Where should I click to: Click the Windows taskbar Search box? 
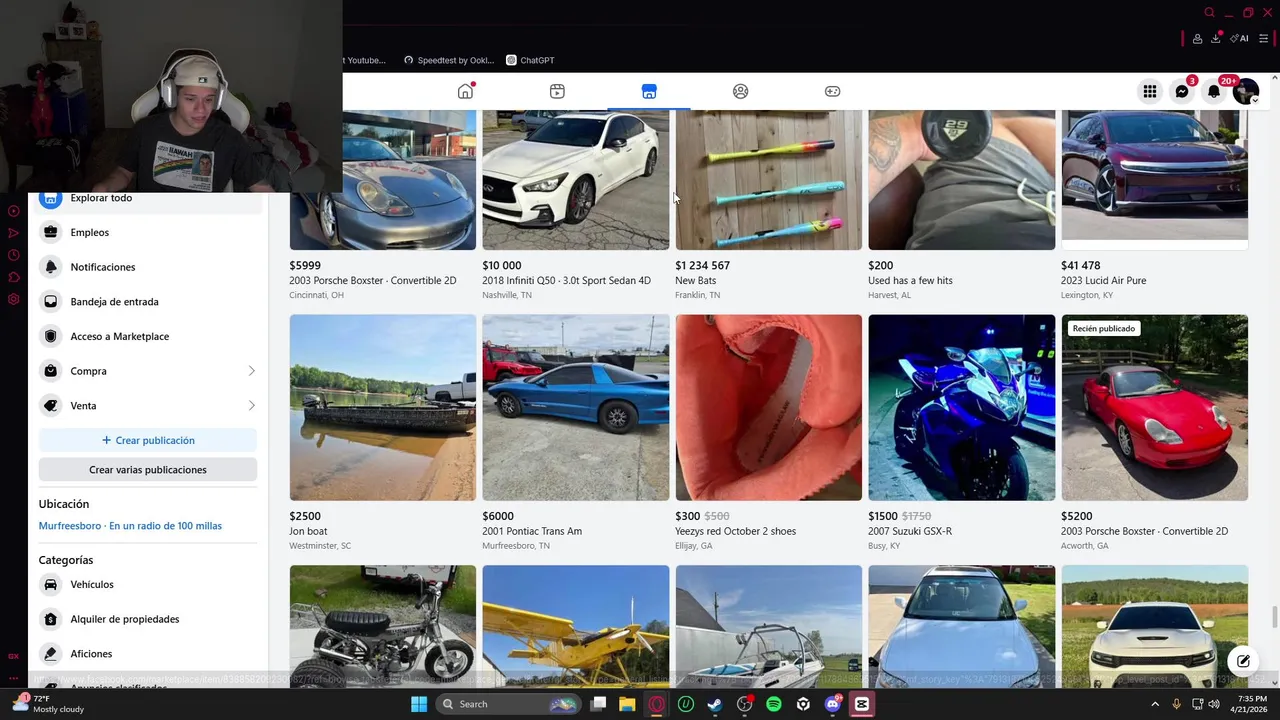click(509, 704)
